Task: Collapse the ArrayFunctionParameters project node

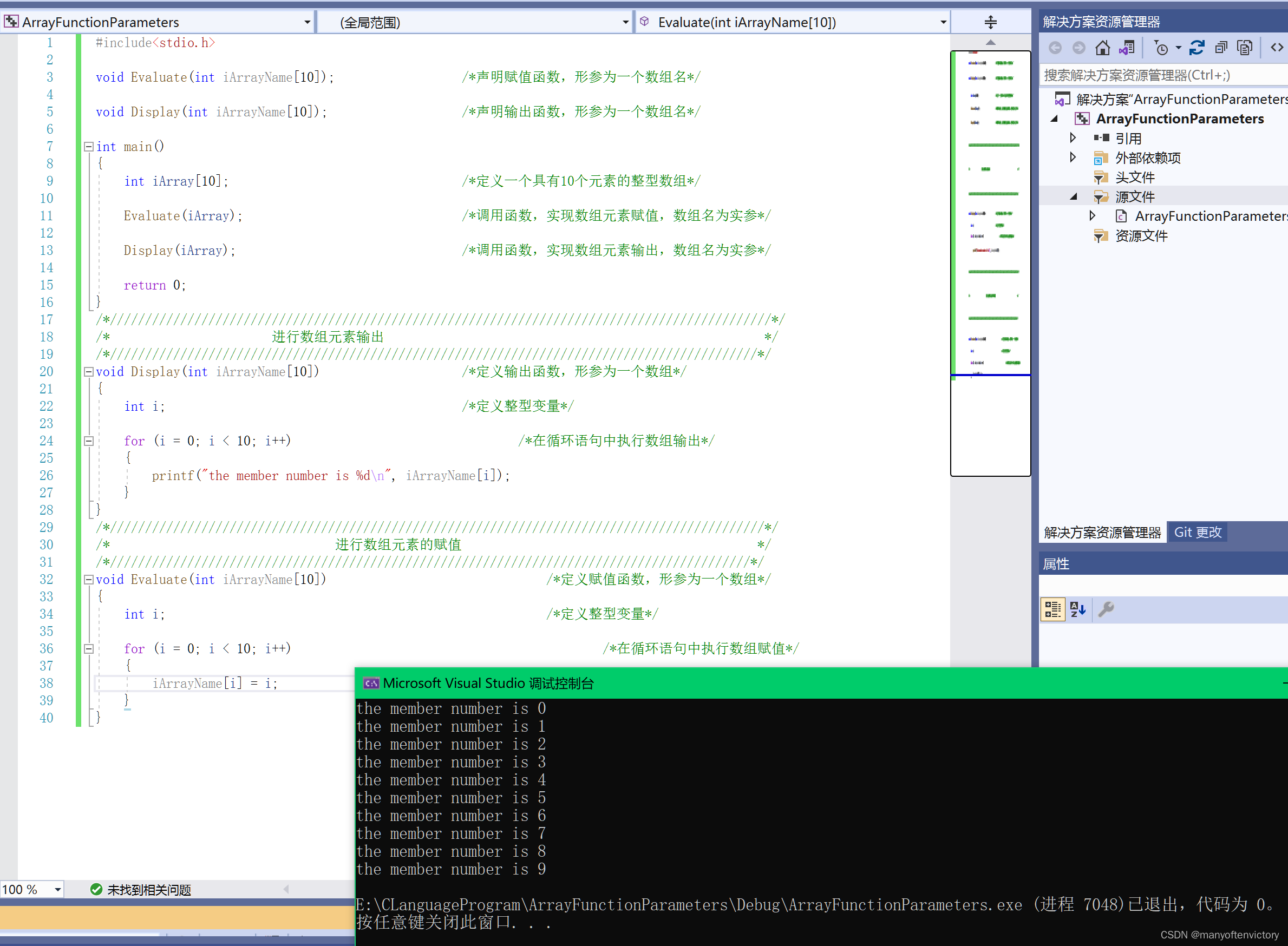Action: click(x=1054, y=119)
